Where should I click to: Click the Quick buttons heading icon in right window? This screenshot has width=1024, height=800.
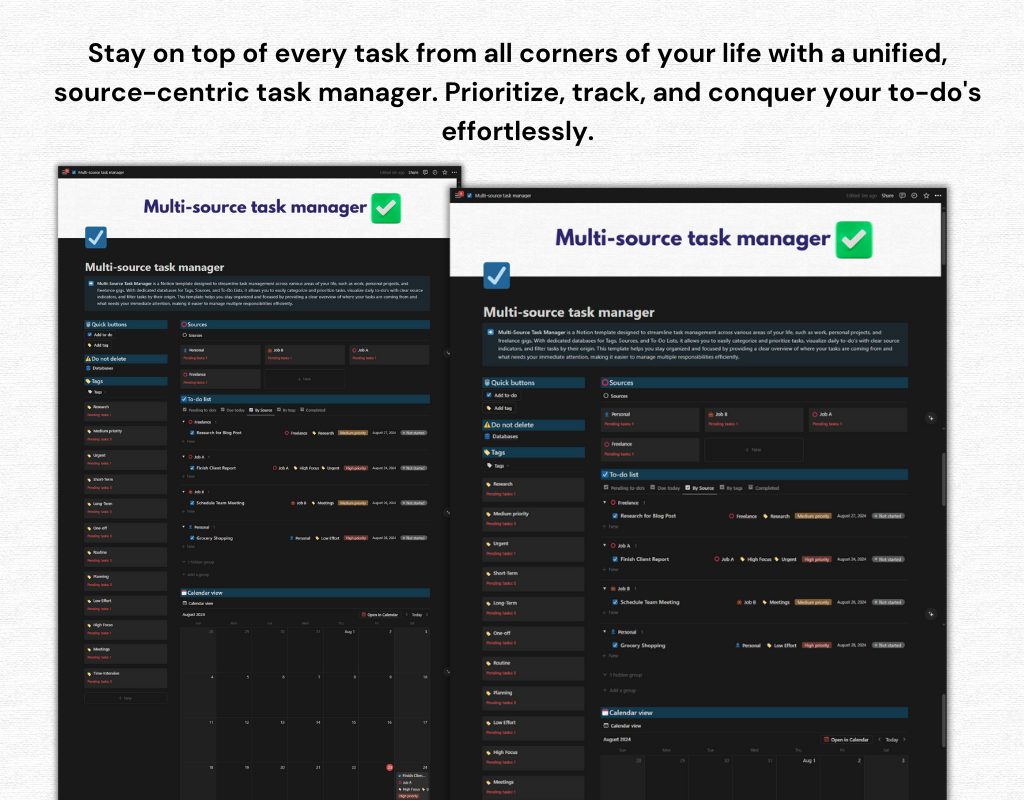pyautogui.click(x=487, y=383)
